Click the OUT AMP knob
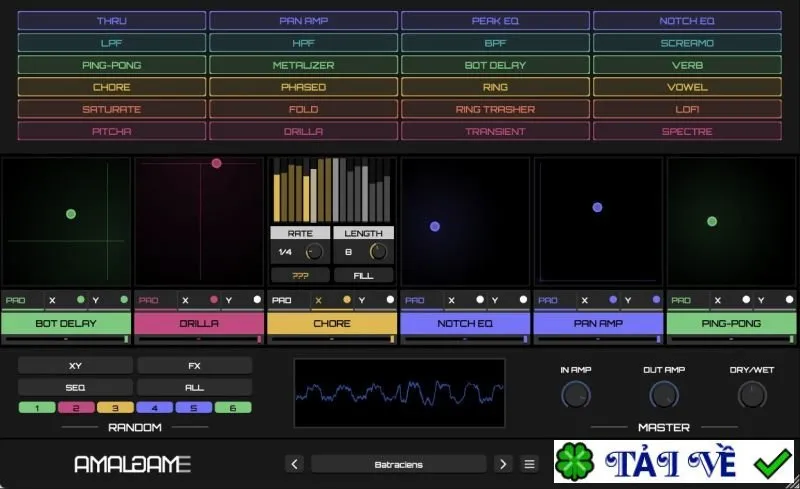The width and height of the screenshot is (800, 489). (664, 395)
